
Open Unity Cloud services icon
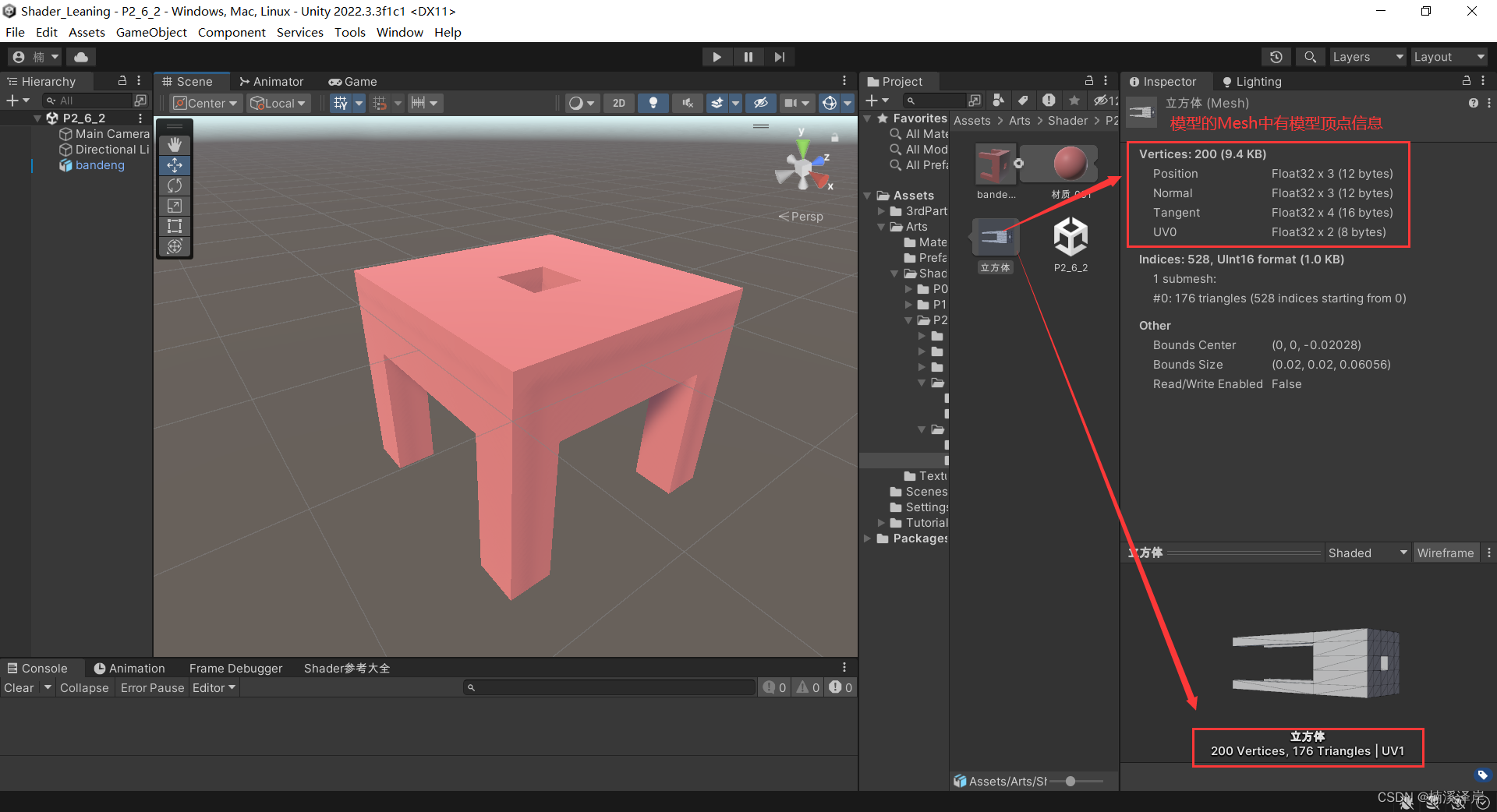coord(80,57)
